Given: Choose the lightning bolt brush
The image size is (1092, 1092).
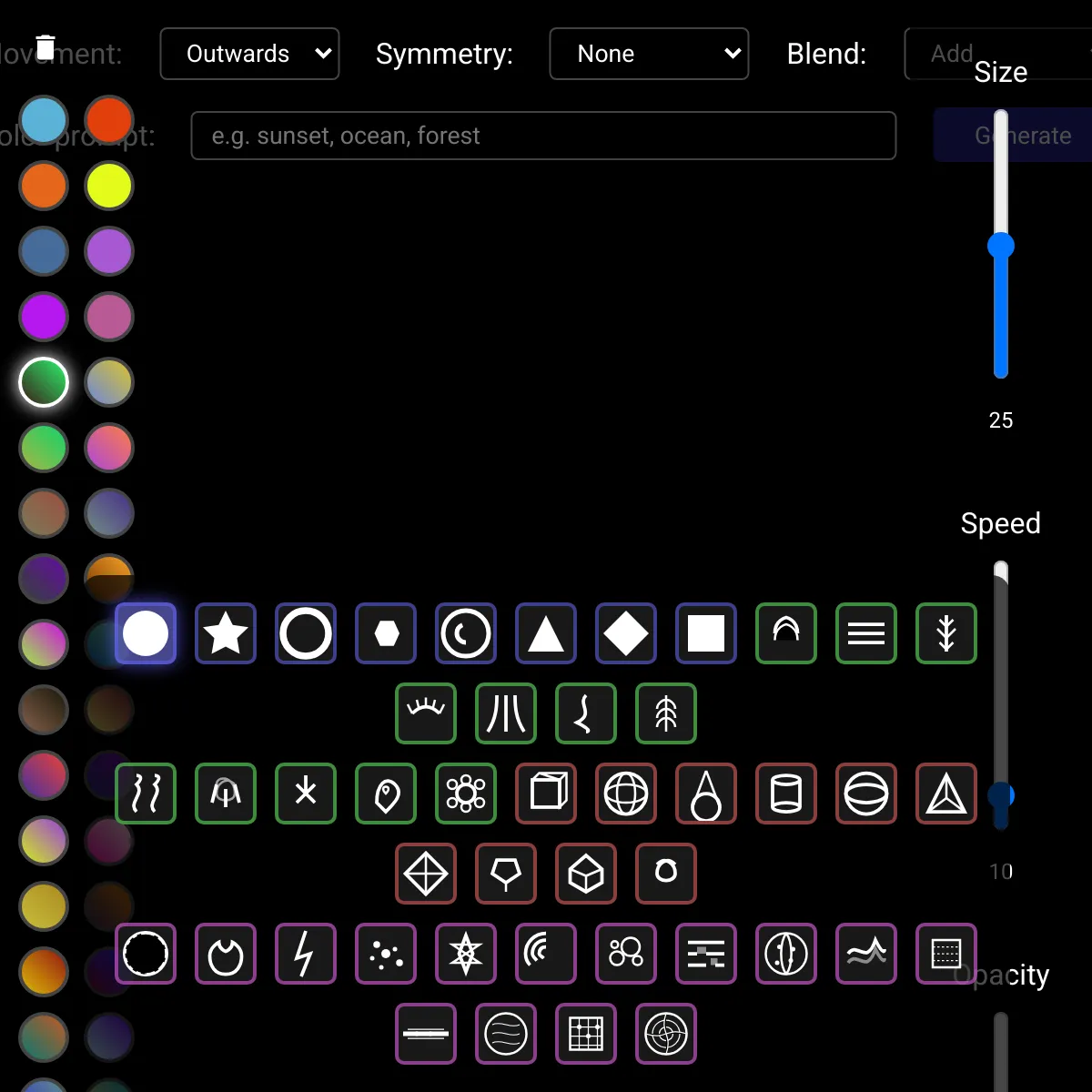Looking at the screenshot, I should (x=306, y=954).
